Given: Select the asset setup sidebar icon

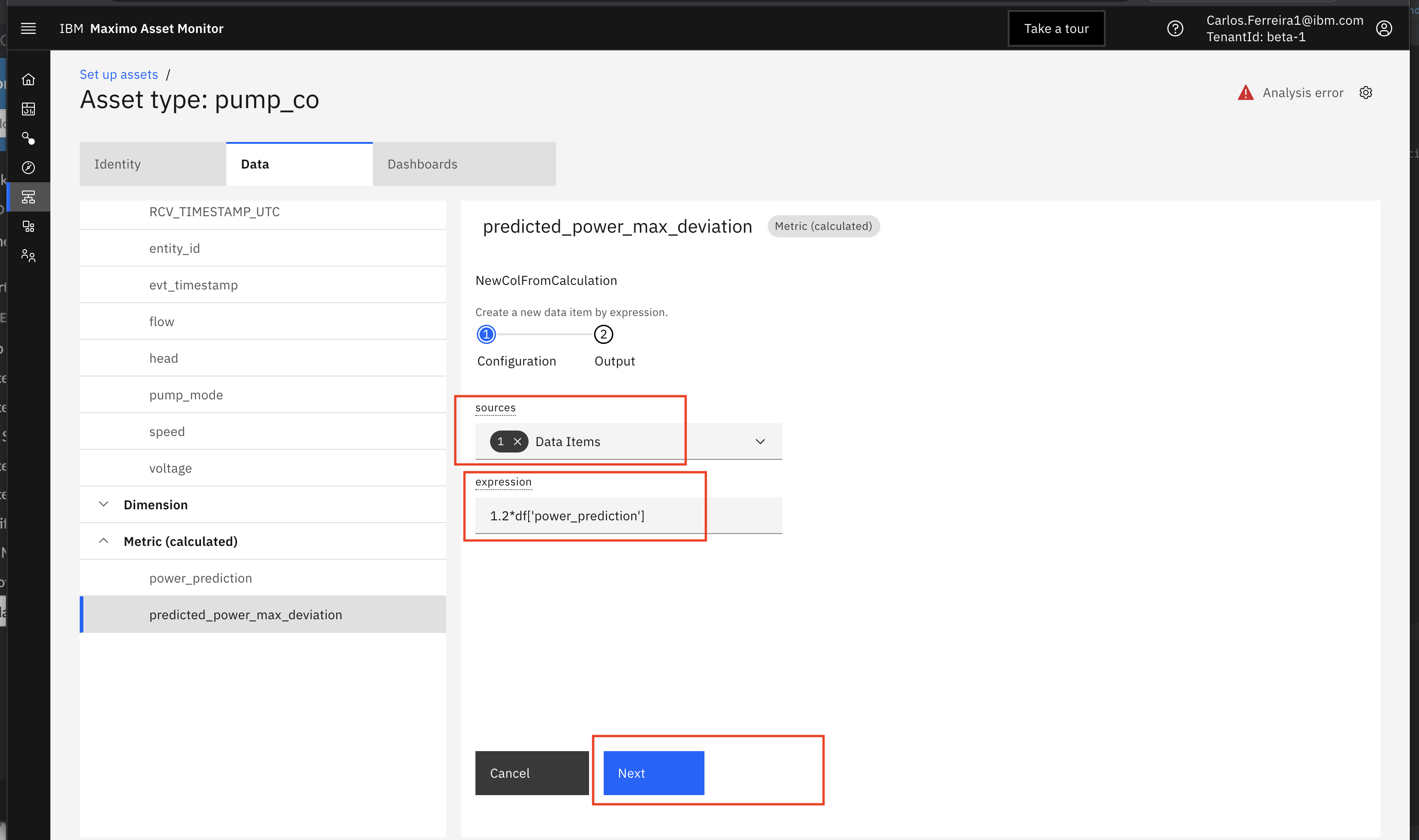Looking at the screenshot, I should (28, 197).
